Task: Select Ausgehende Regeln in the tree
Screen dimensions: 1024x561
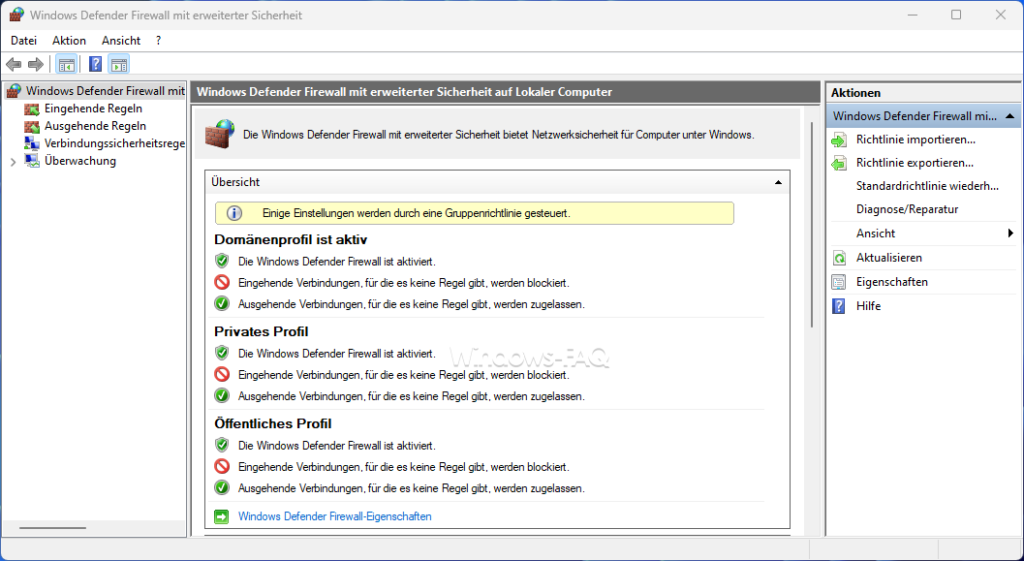Action: click(x=95, y=126)
